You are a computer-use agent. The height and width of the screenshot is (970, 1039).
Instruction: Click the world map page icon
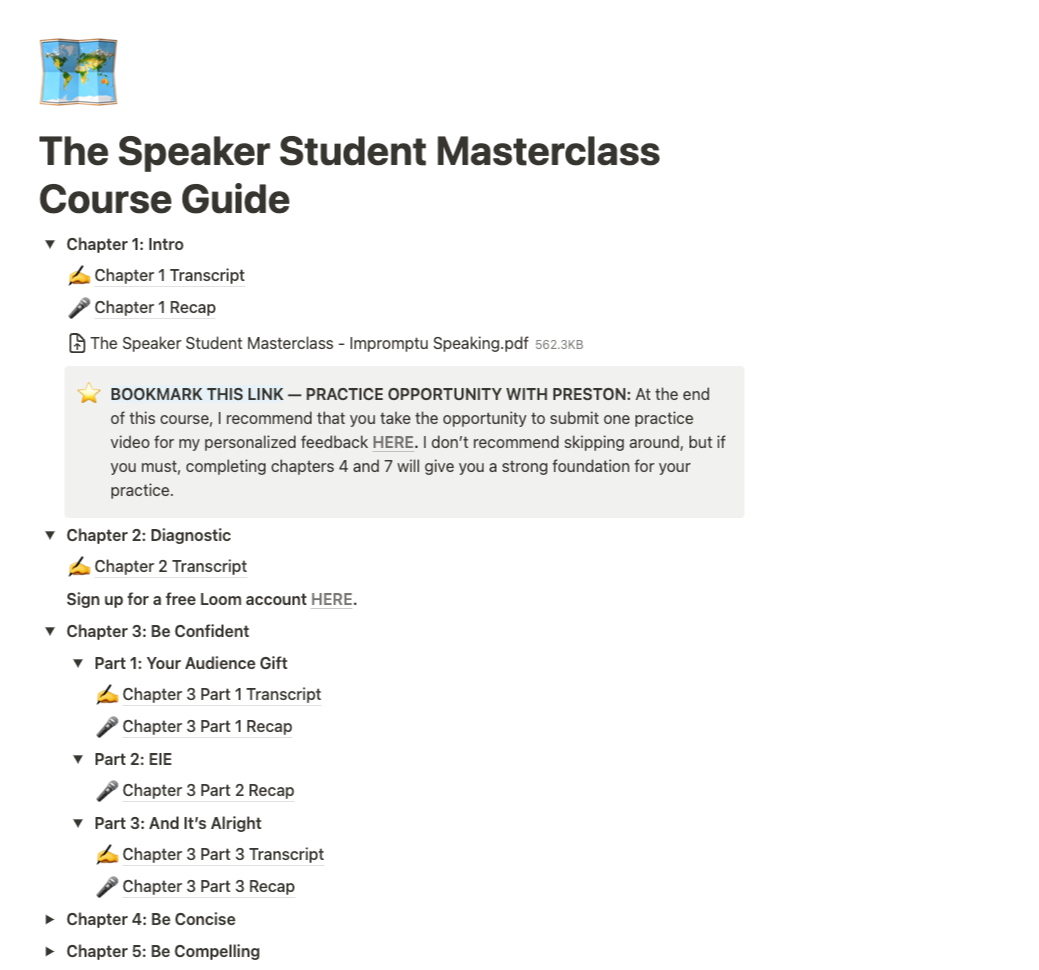coord(78,72)
